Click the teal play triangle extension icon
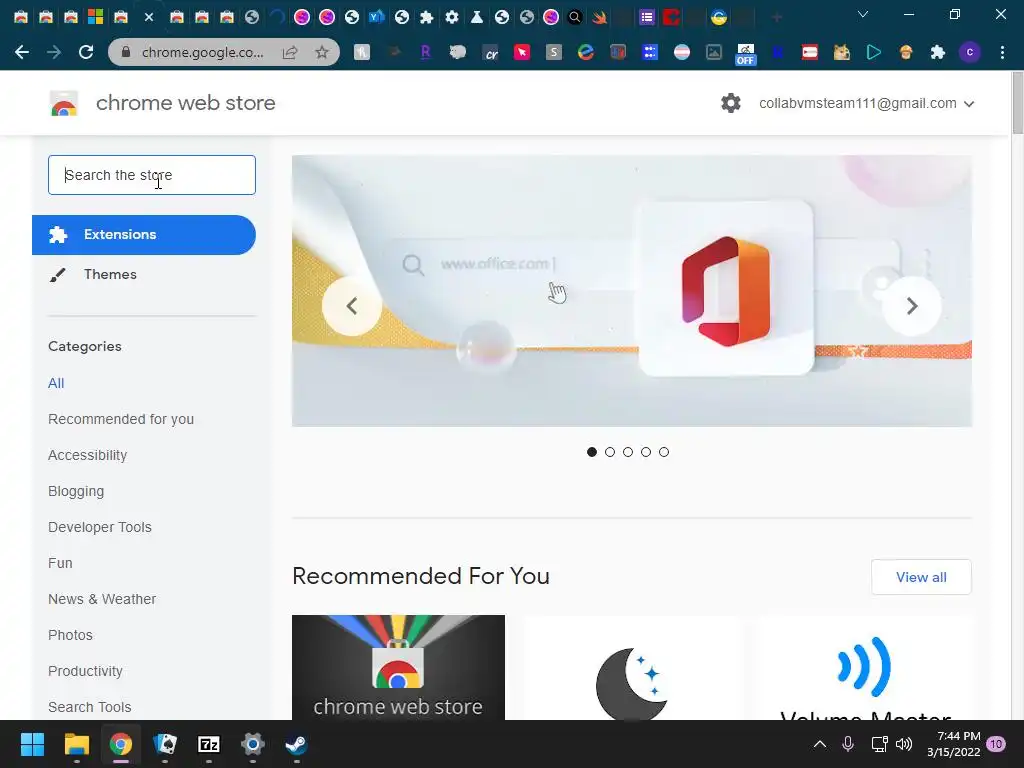Image resolution: width=1024 pixels, height=768 pixels. tap(874, 52)
